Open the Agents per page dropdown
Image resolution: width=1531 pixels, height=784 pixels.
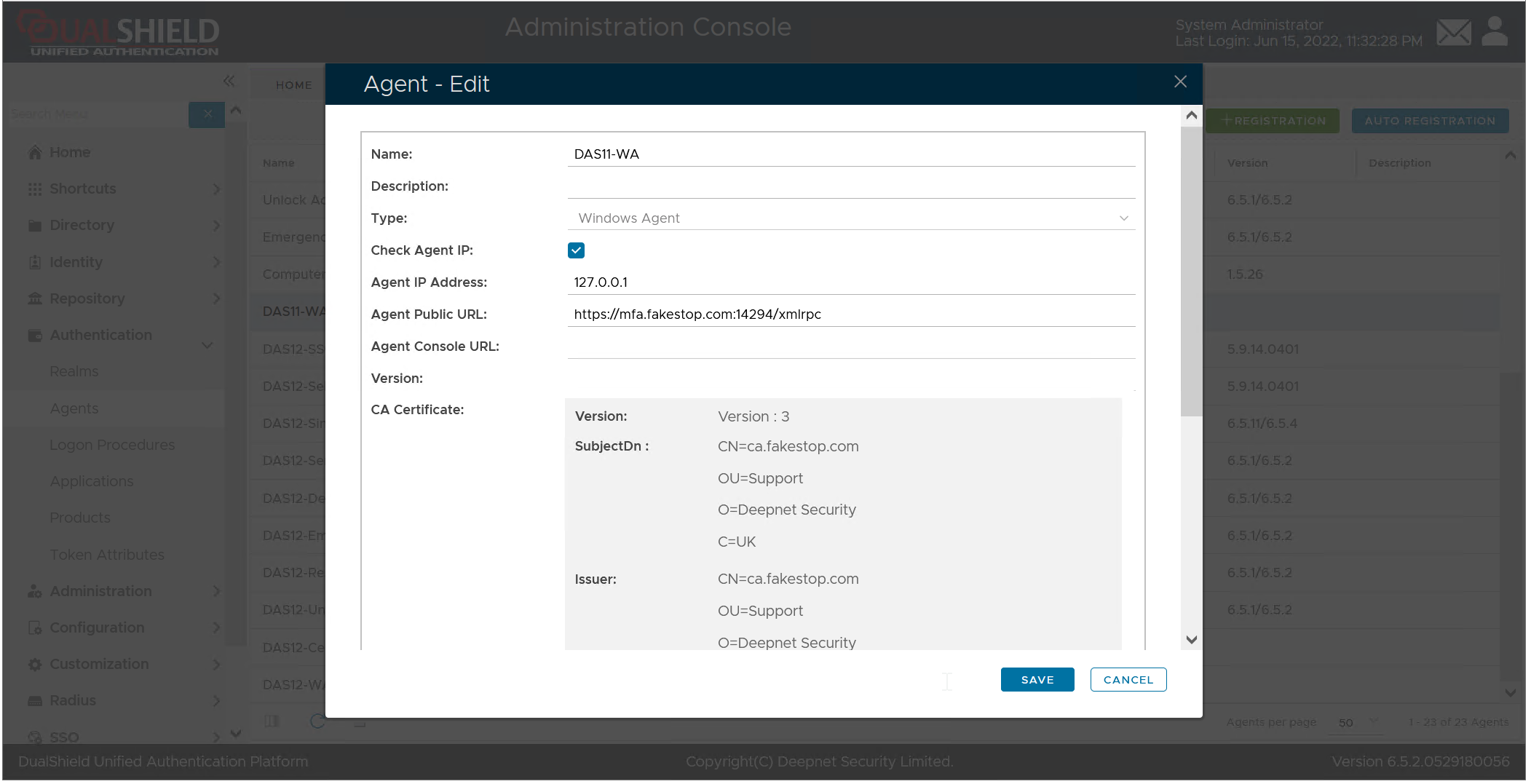(1357, 722)
